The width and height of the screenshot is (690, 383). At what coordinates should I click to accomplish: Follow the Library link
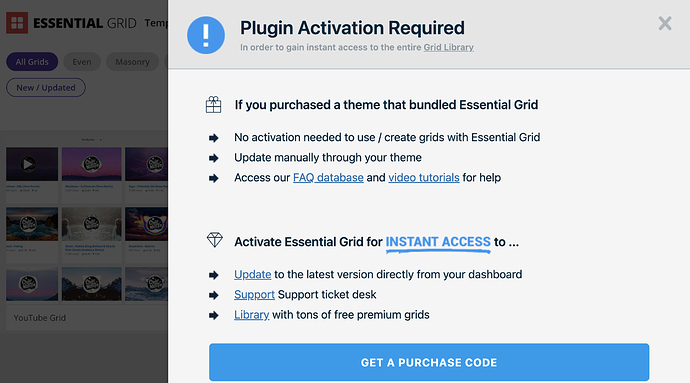click(x=251, y=315)
